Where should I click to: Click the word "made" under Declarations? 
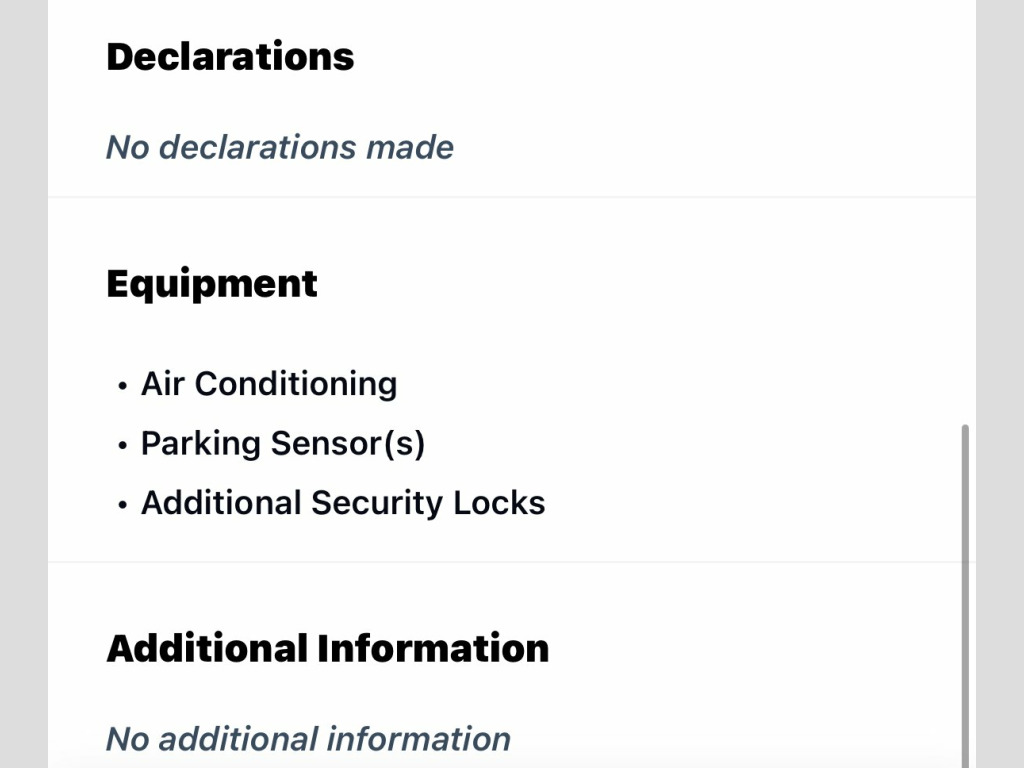(x=410, y=147)
